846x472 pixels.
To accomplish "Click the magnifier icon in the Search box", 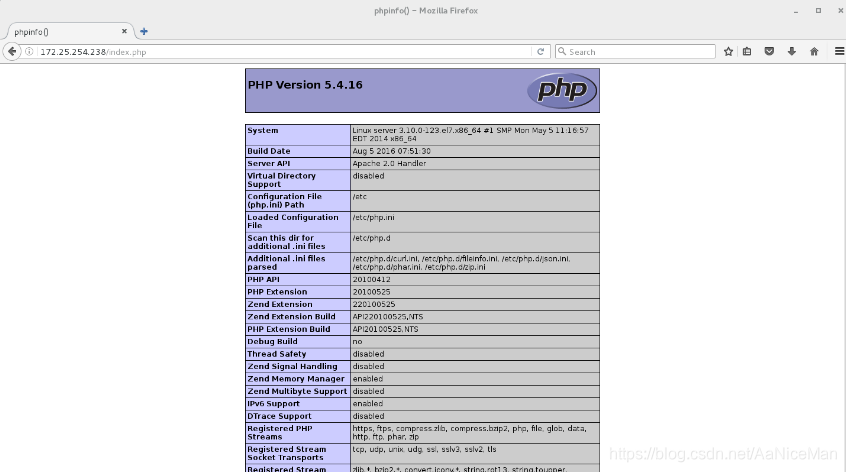I will (562, 51).
